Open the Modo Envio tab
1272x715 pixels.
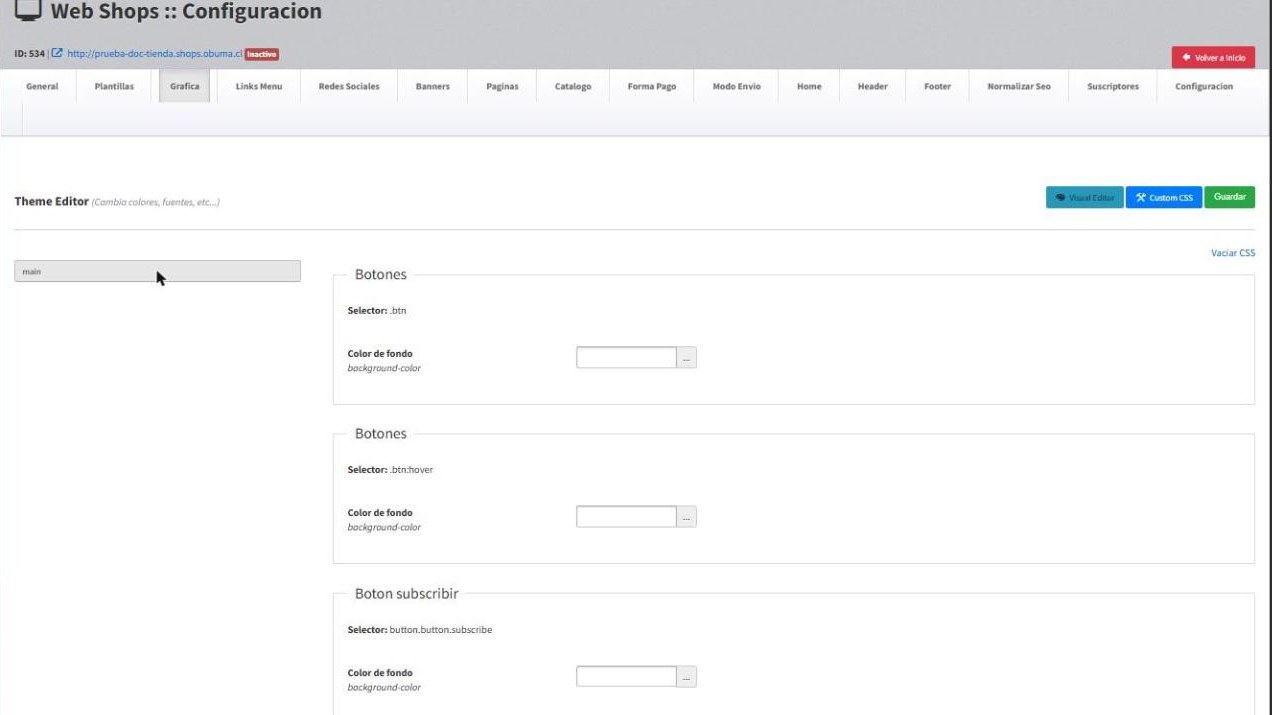[x=737, y=86]
